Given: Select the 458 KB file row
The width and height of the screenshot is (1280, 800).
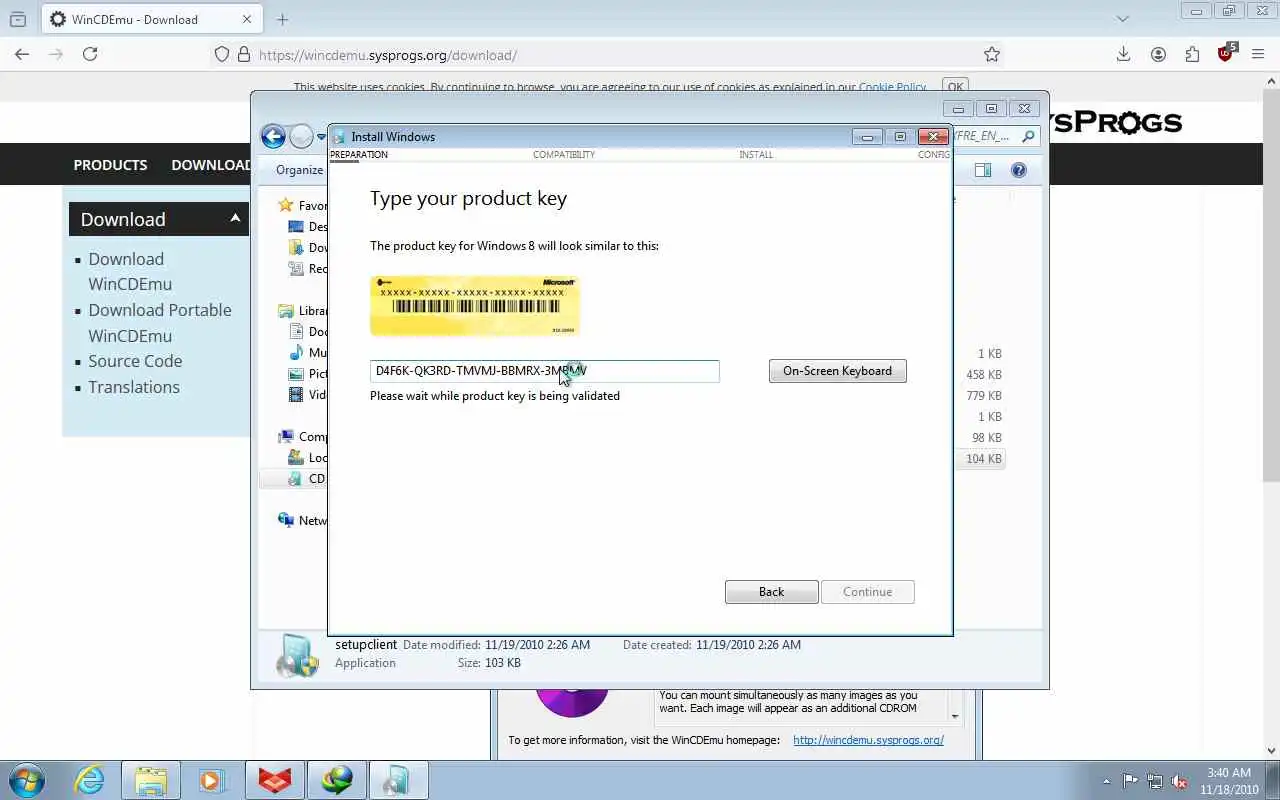Looking at the screenshot, I should click(982, 375).
